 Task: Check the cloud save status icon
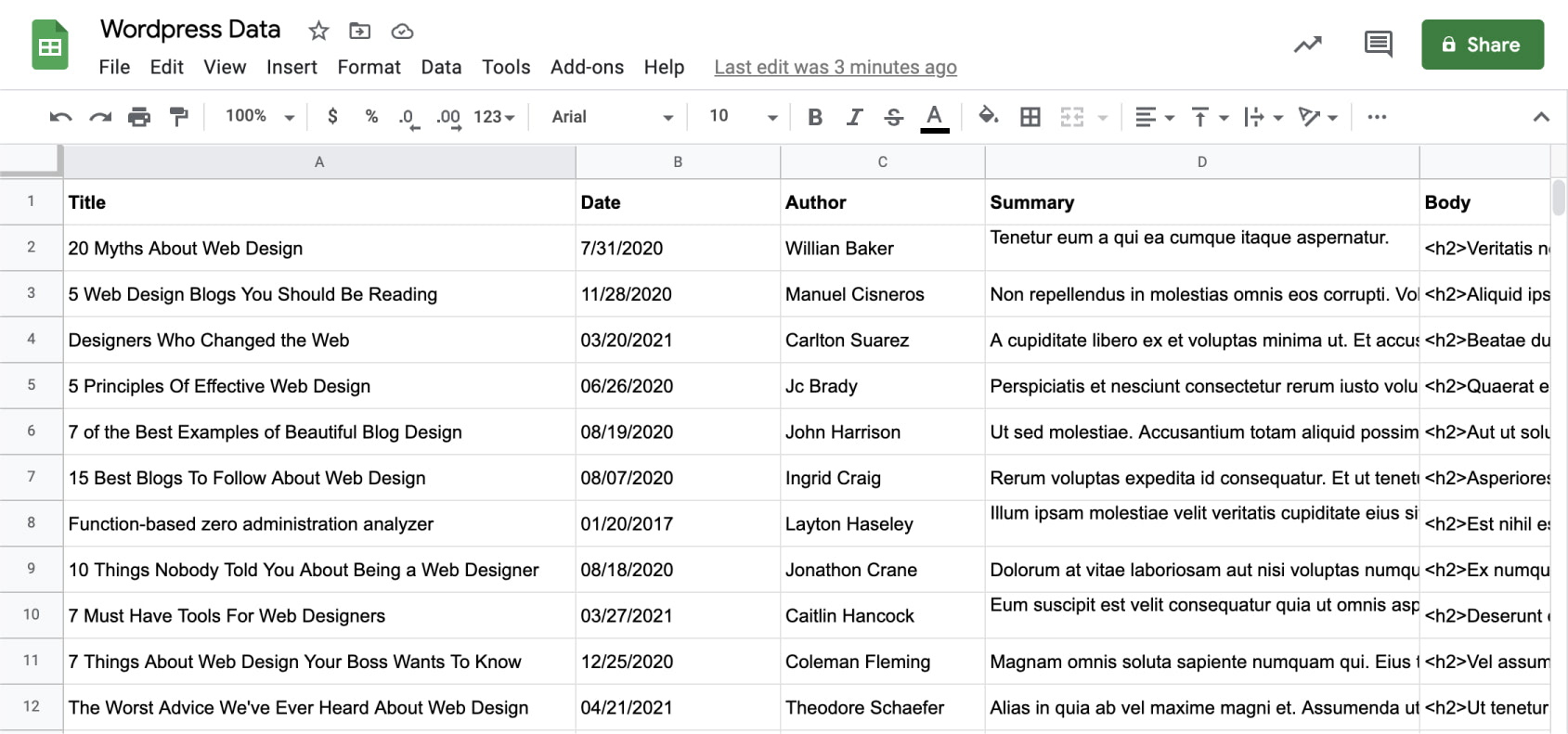402,31
